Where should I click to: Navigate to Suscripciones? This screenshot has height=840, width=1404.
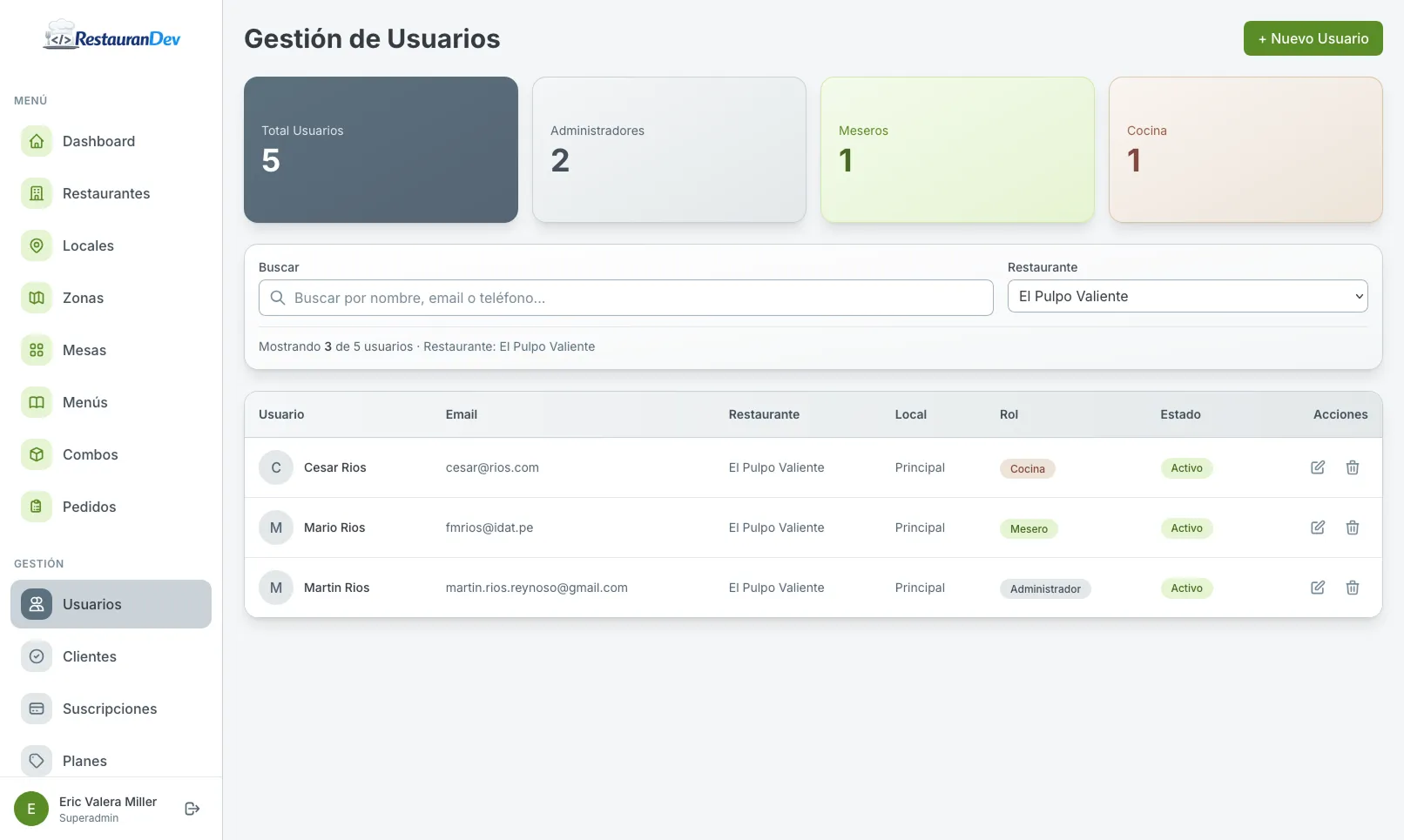coord(111,709)
